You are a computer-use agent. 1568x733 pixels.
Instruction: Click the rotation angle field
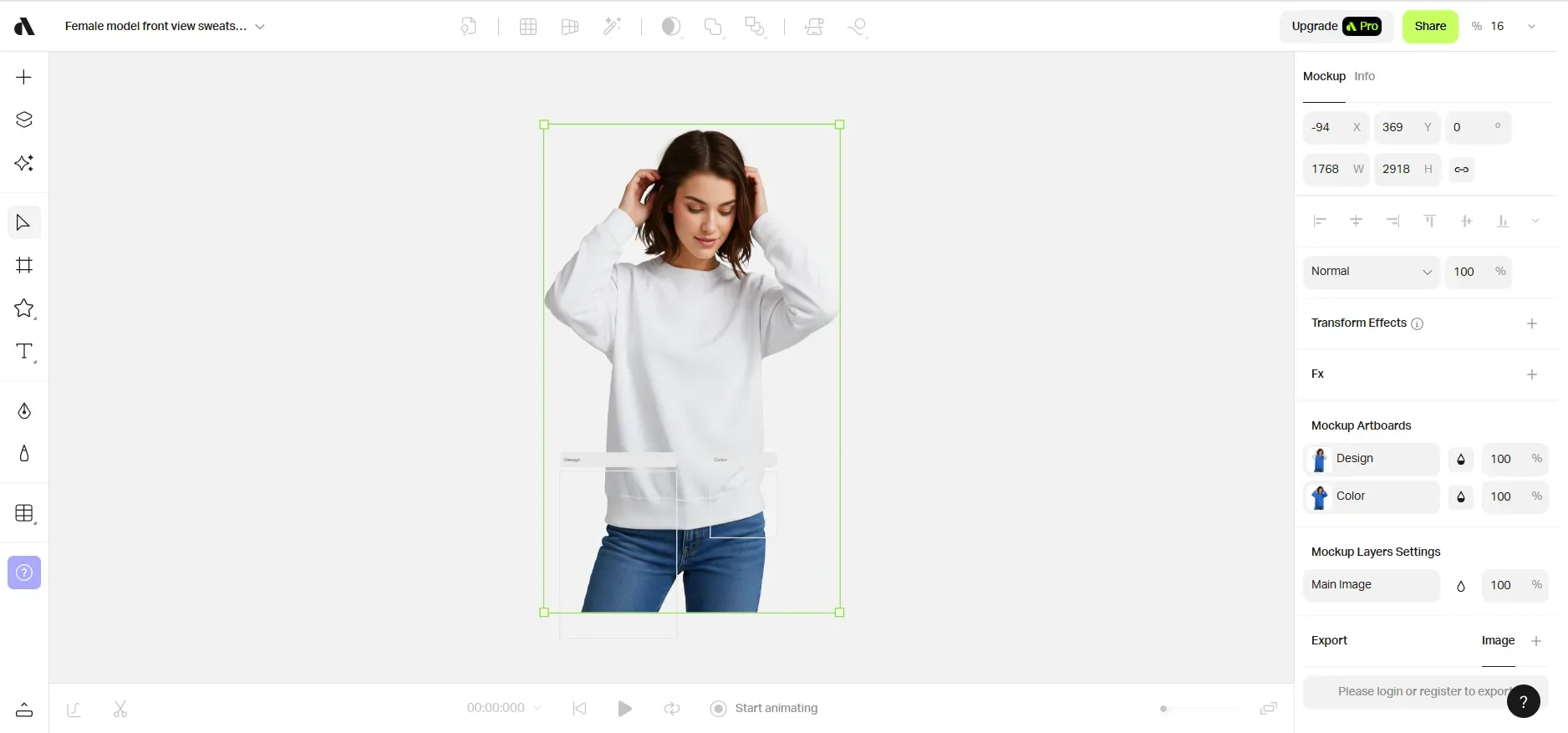1478,128
